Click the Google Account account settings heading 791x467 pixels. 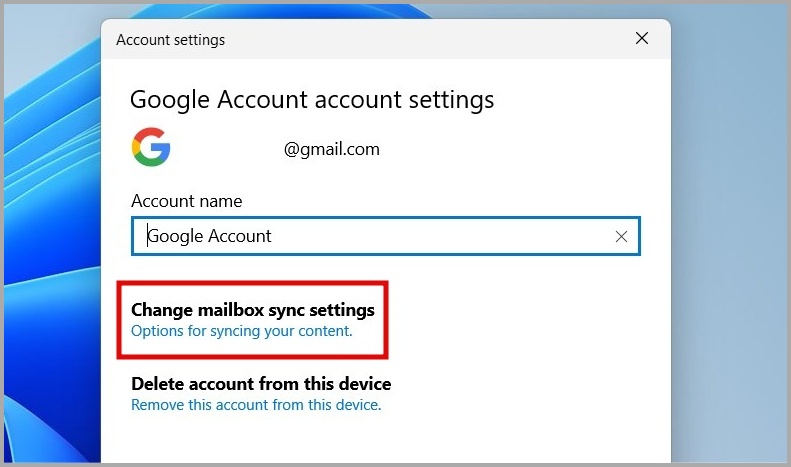(312, 100)
